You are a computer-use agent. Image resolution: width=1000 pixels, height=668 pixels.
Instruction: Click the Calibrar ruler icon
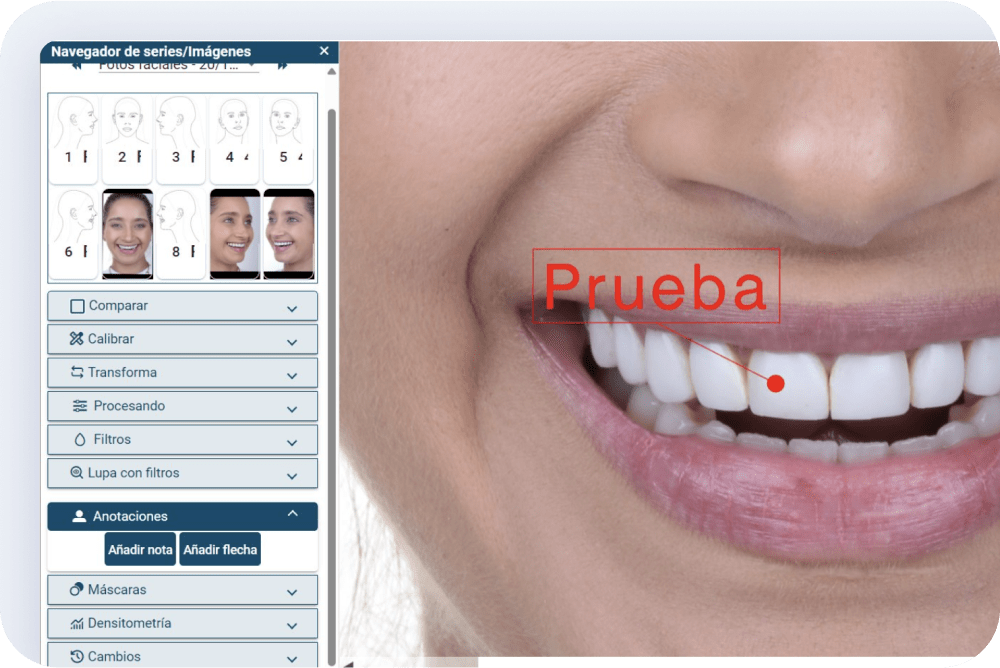(x=77, y=339)
